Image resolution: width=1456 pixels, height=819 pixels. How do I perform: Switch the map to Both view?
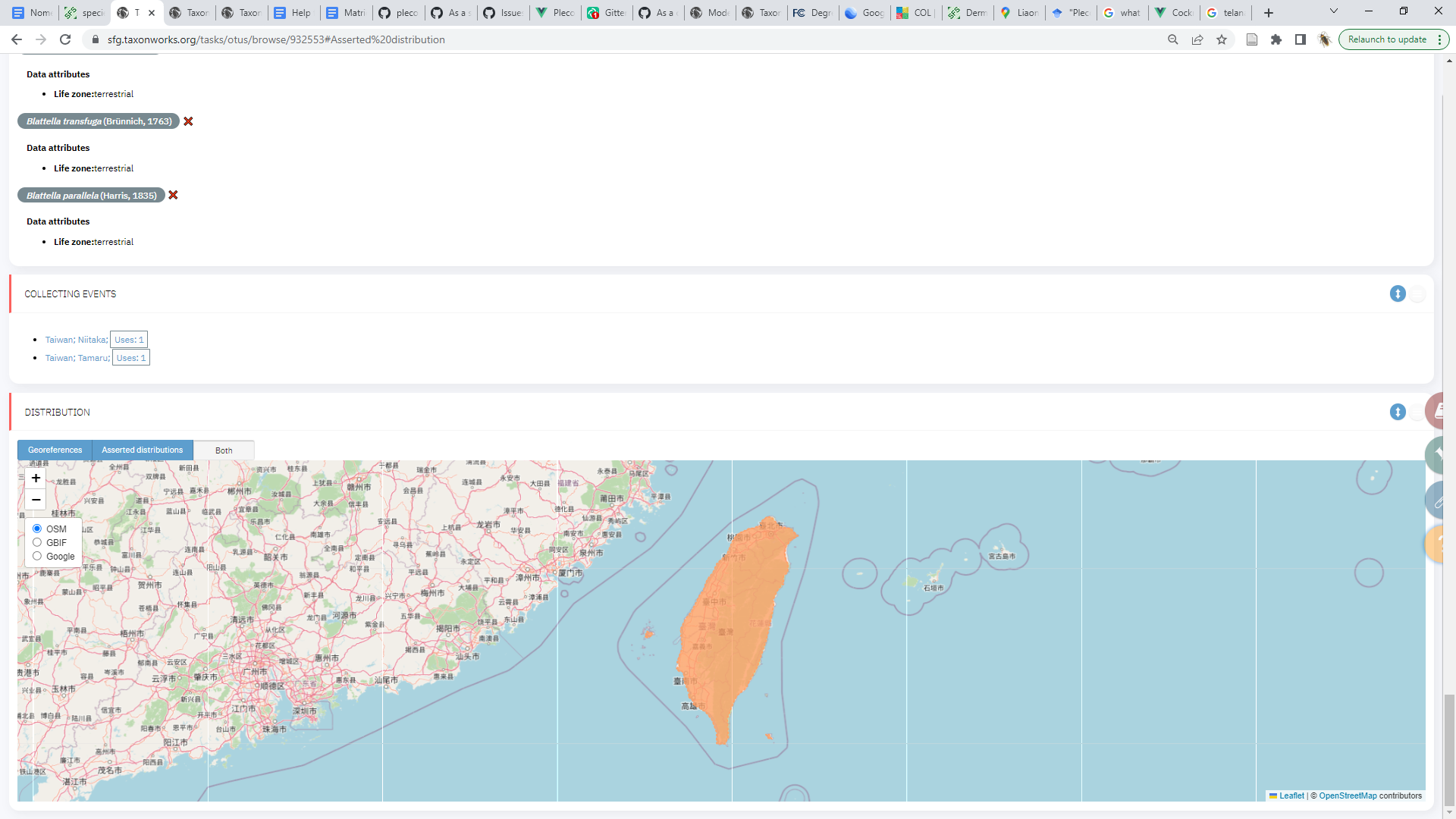[223, 450]
